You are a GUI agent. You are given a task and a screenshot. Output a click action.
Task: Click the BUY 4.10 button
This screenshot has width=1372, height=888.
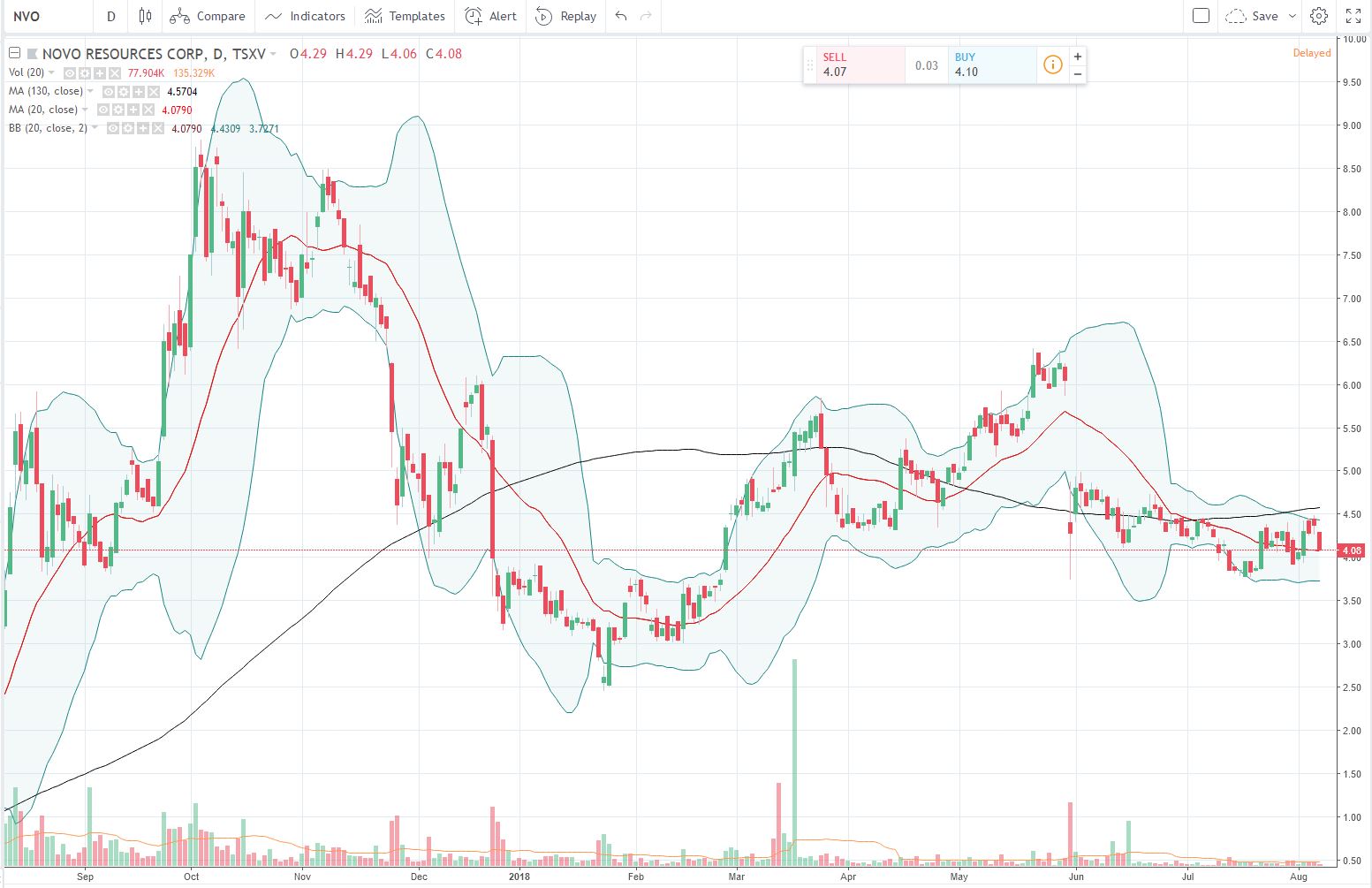tap(991, 65)
